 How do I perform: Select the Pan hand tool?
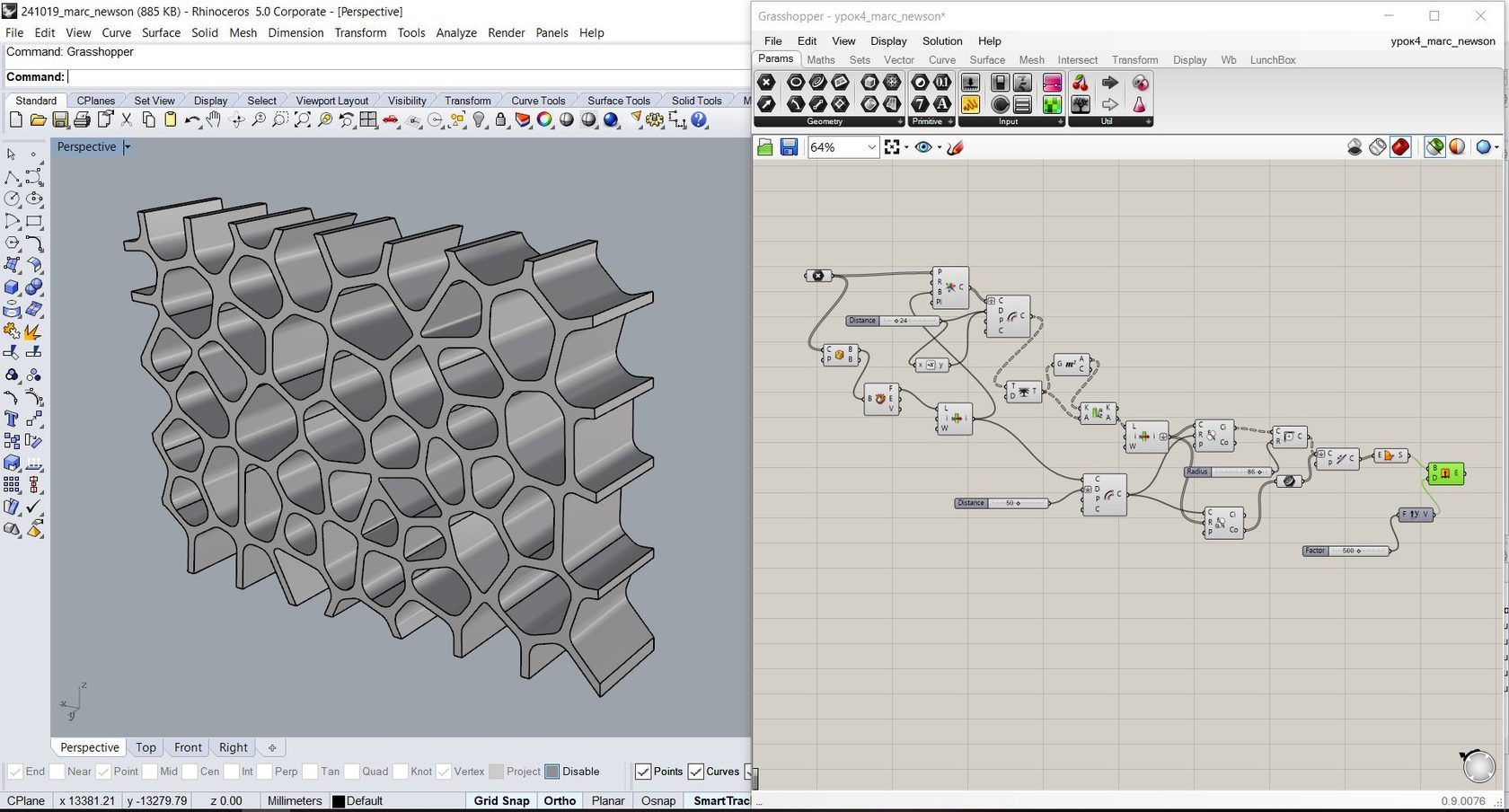pyautogui.click(x=214, y=120)
